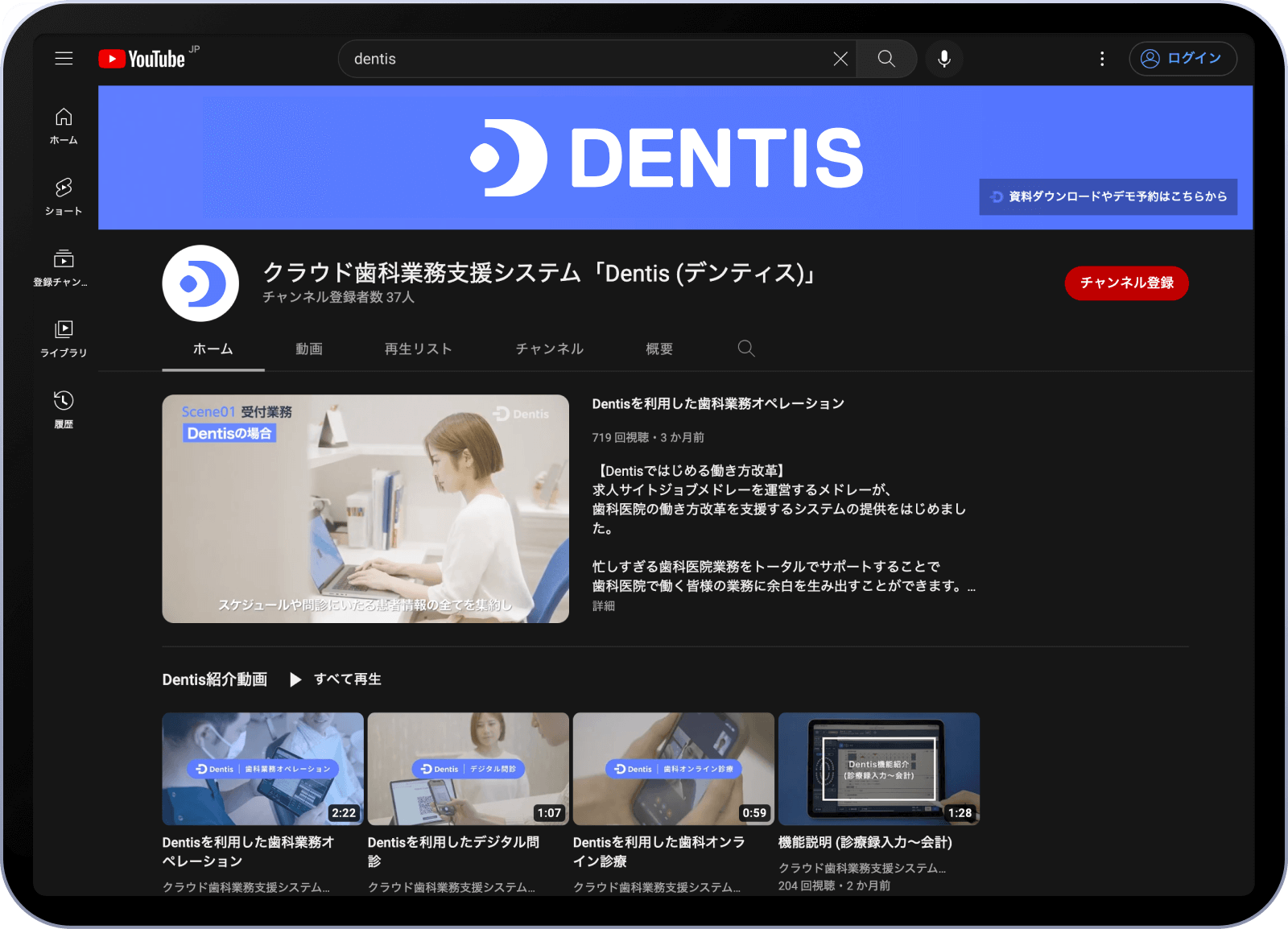This screenshot has width=1288, height=929.
Task: Click the ログイン button
Action: [1183, 58]
